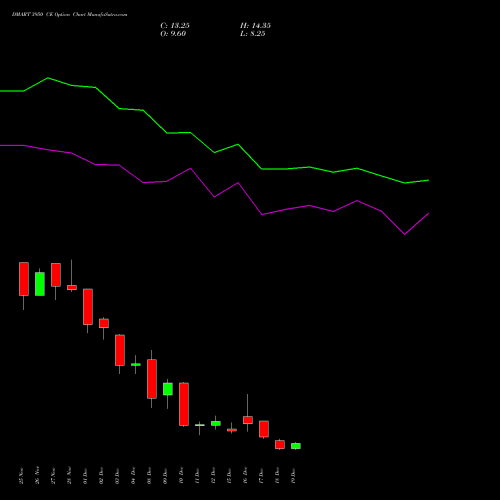
Task: Select the 02 Dec date label
Action: coord(101,476)
